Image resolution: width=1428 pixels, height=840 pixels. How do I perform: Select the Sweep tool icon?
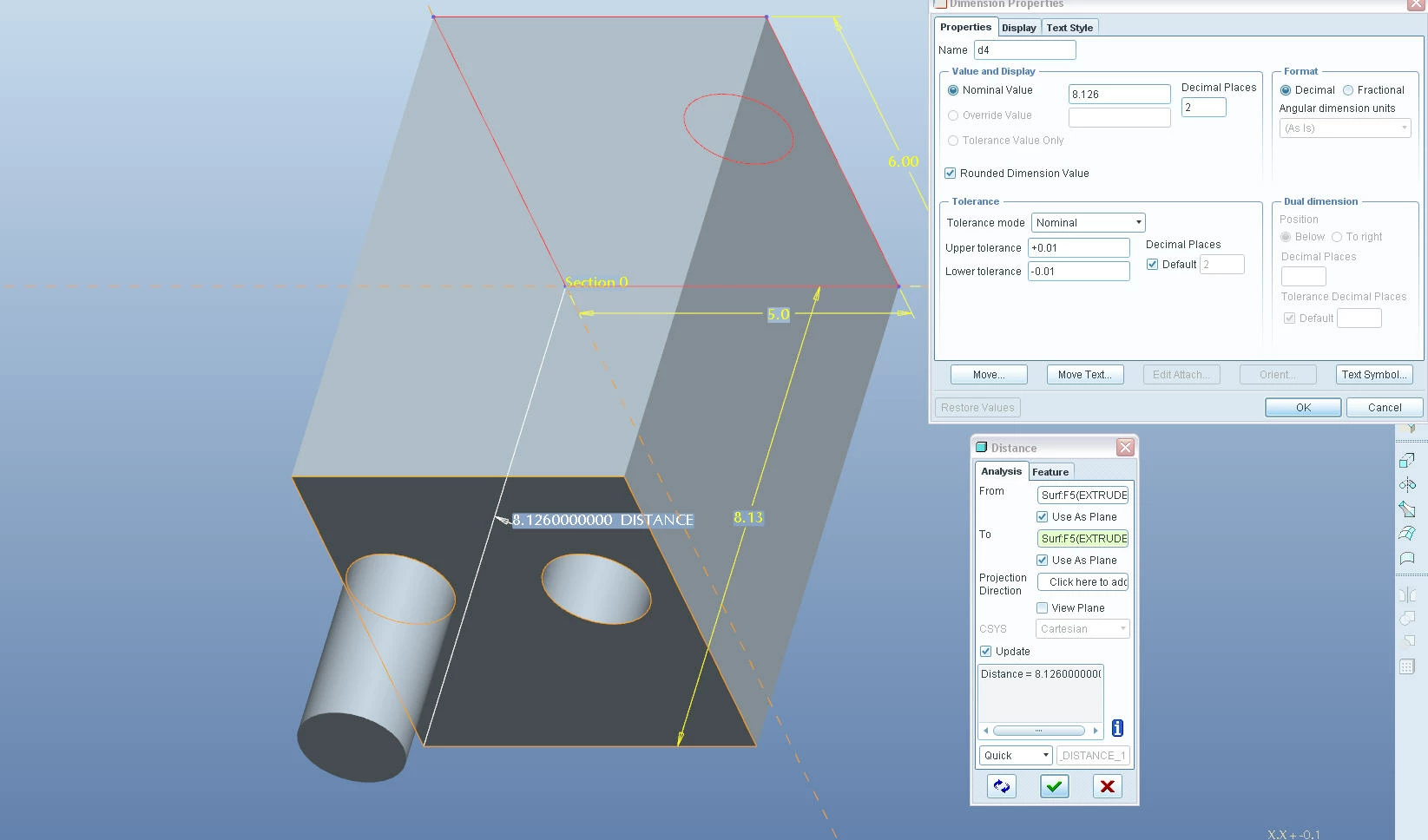tap(1407, 509)
